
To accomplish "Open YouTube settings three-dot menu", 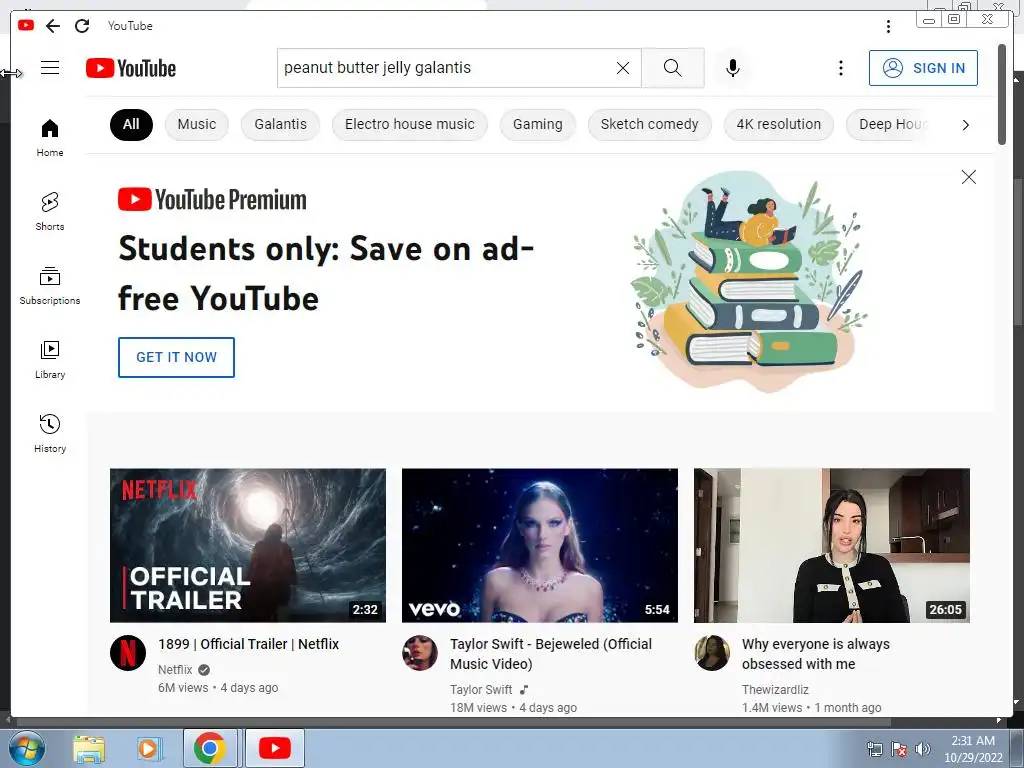I will [840, 68].
